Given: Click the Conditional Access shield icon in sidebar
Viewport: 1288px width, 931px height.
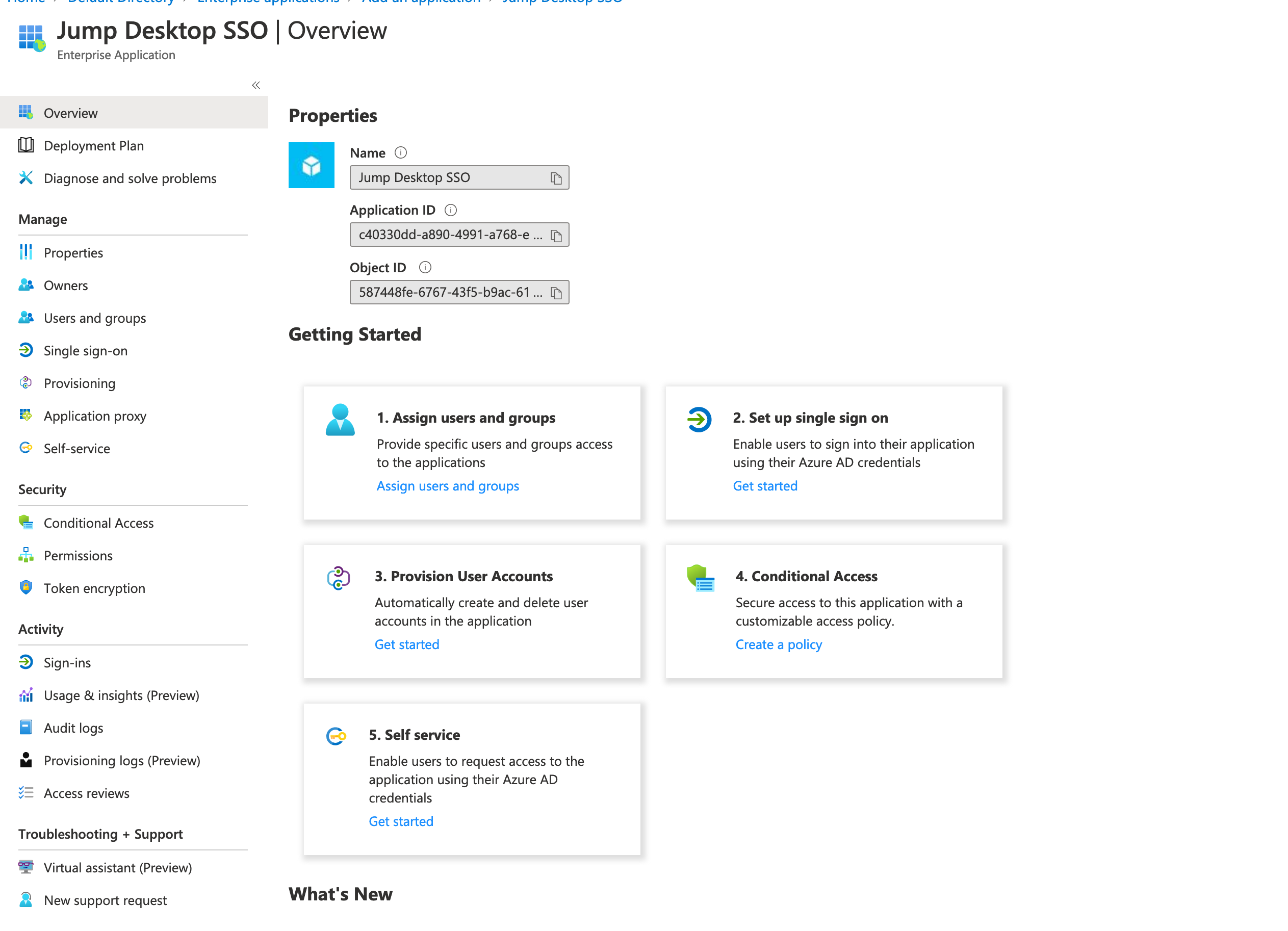Looking at the screenshot, I should [25, 523].
